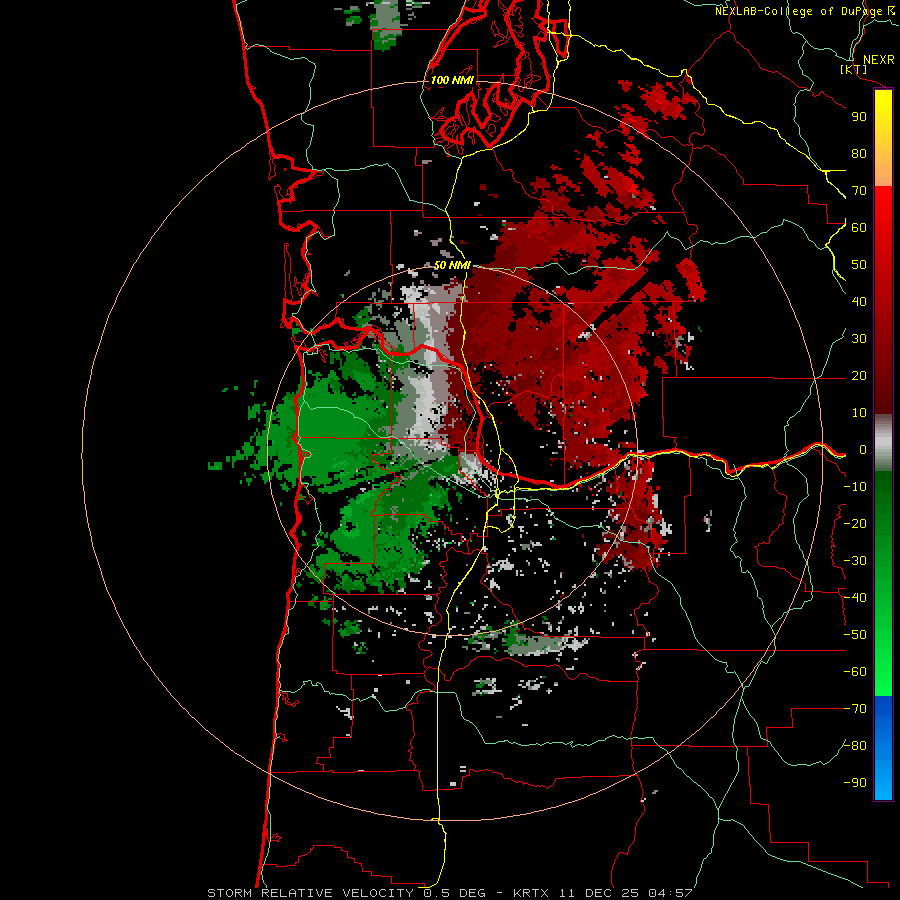Select the -60 value on the velocity scale

855,672
